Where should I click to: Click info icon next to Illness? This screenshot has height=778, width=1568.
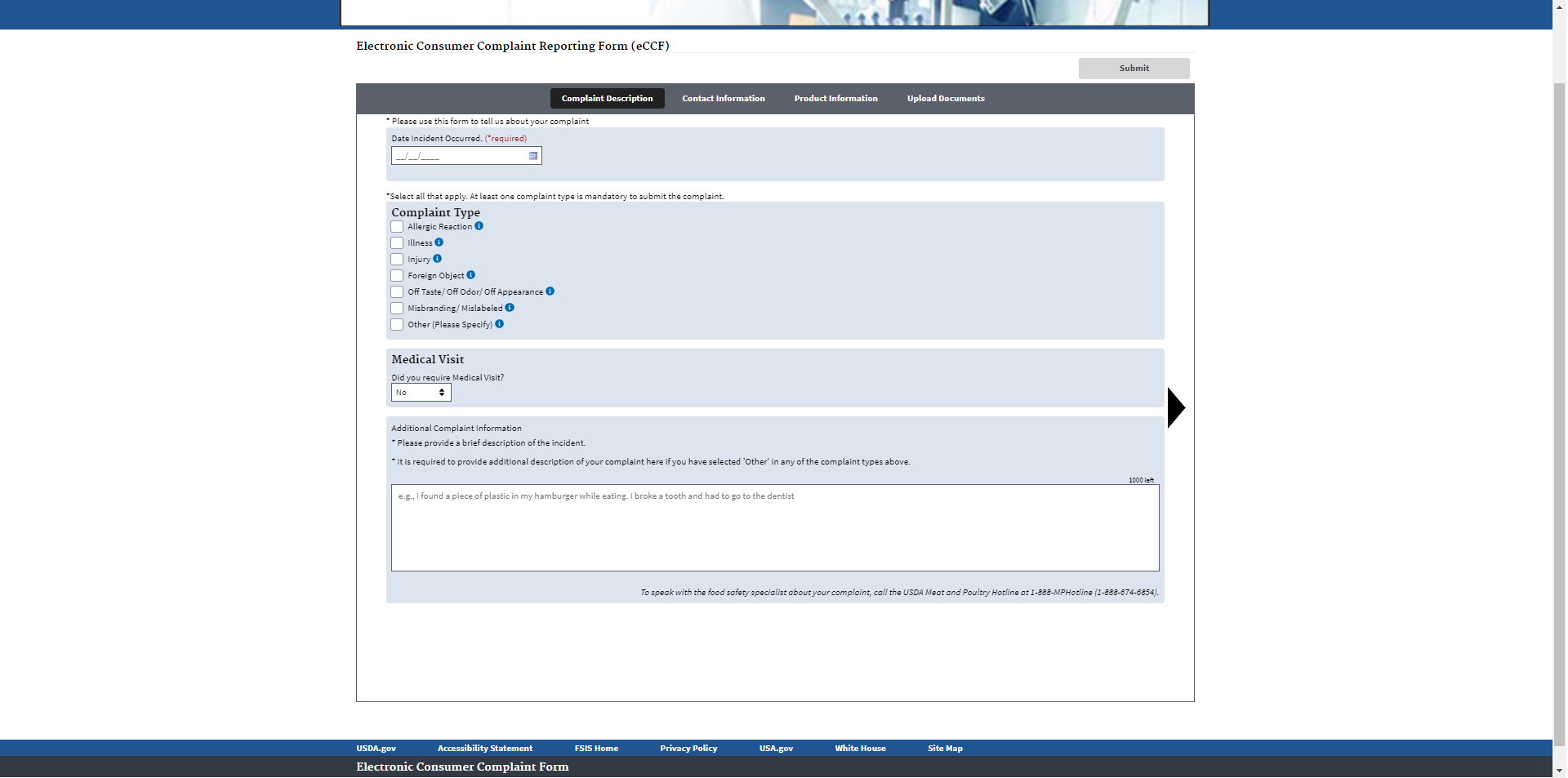(x=439, y=242)
